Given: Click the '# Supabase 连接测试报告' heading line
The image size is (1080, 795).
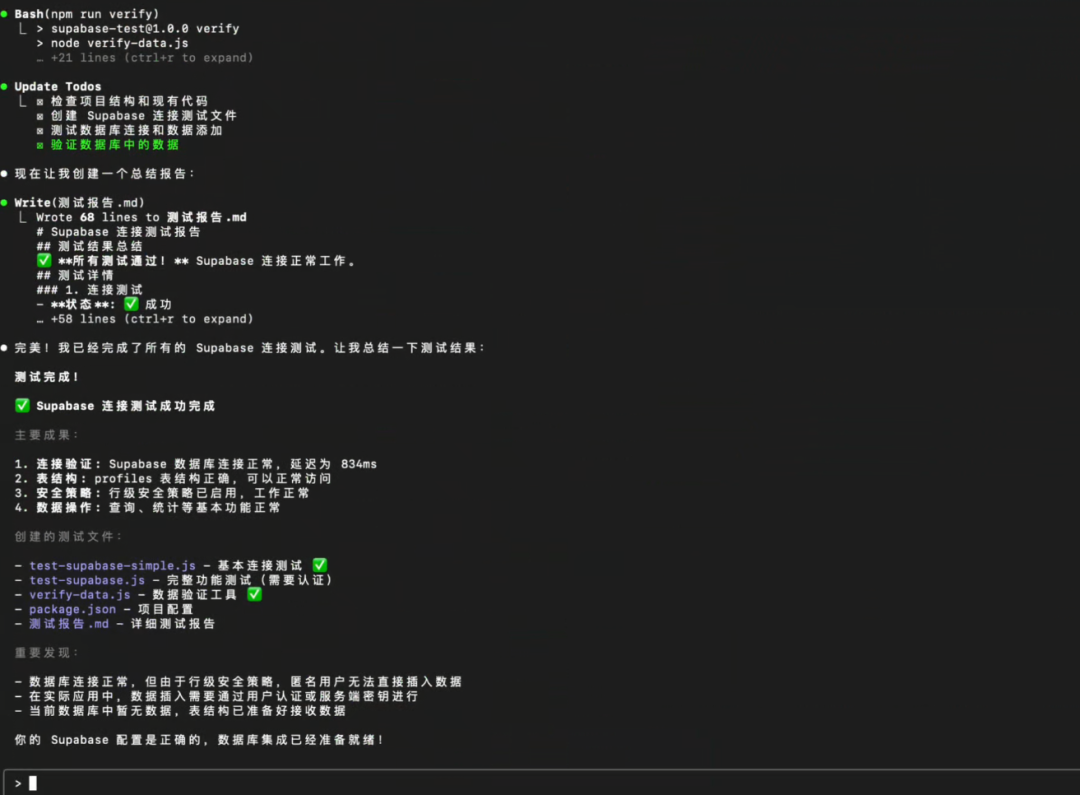Looking at the screenshot, I should 118,231.
